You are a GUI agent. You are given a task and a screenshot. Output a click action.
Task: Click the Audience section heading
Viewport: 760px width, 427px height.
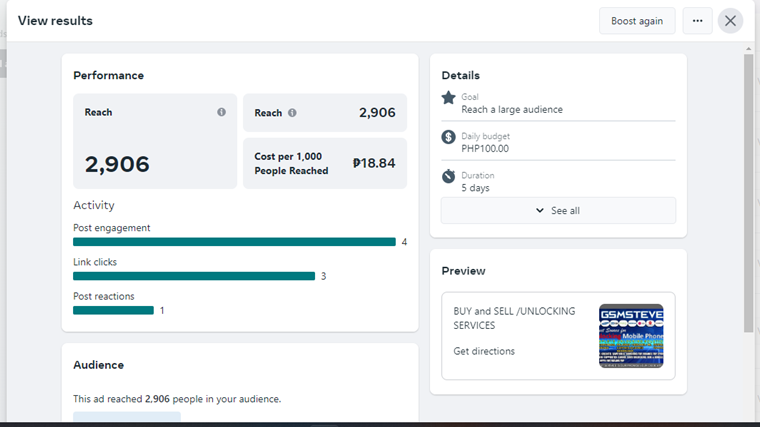click(98, 365)
